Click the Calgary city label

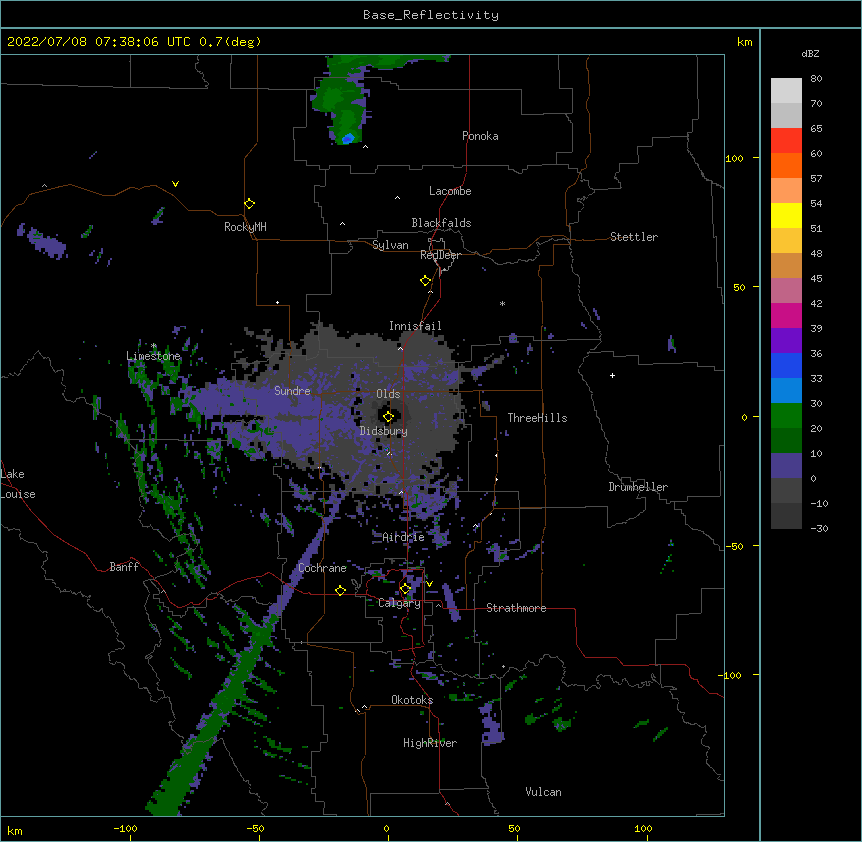point(399,603)
